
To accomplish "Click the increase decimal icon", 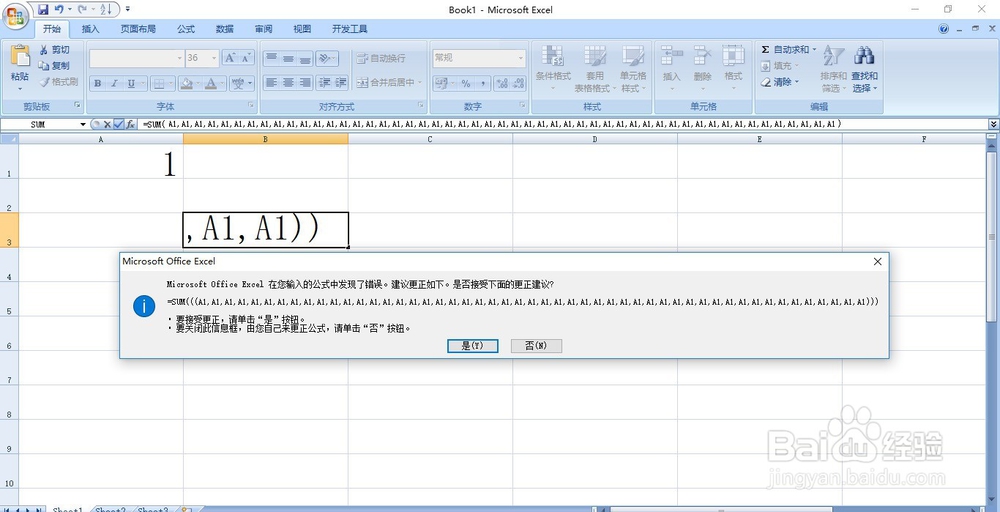I will pyautogui.click(x=503, y=84).
